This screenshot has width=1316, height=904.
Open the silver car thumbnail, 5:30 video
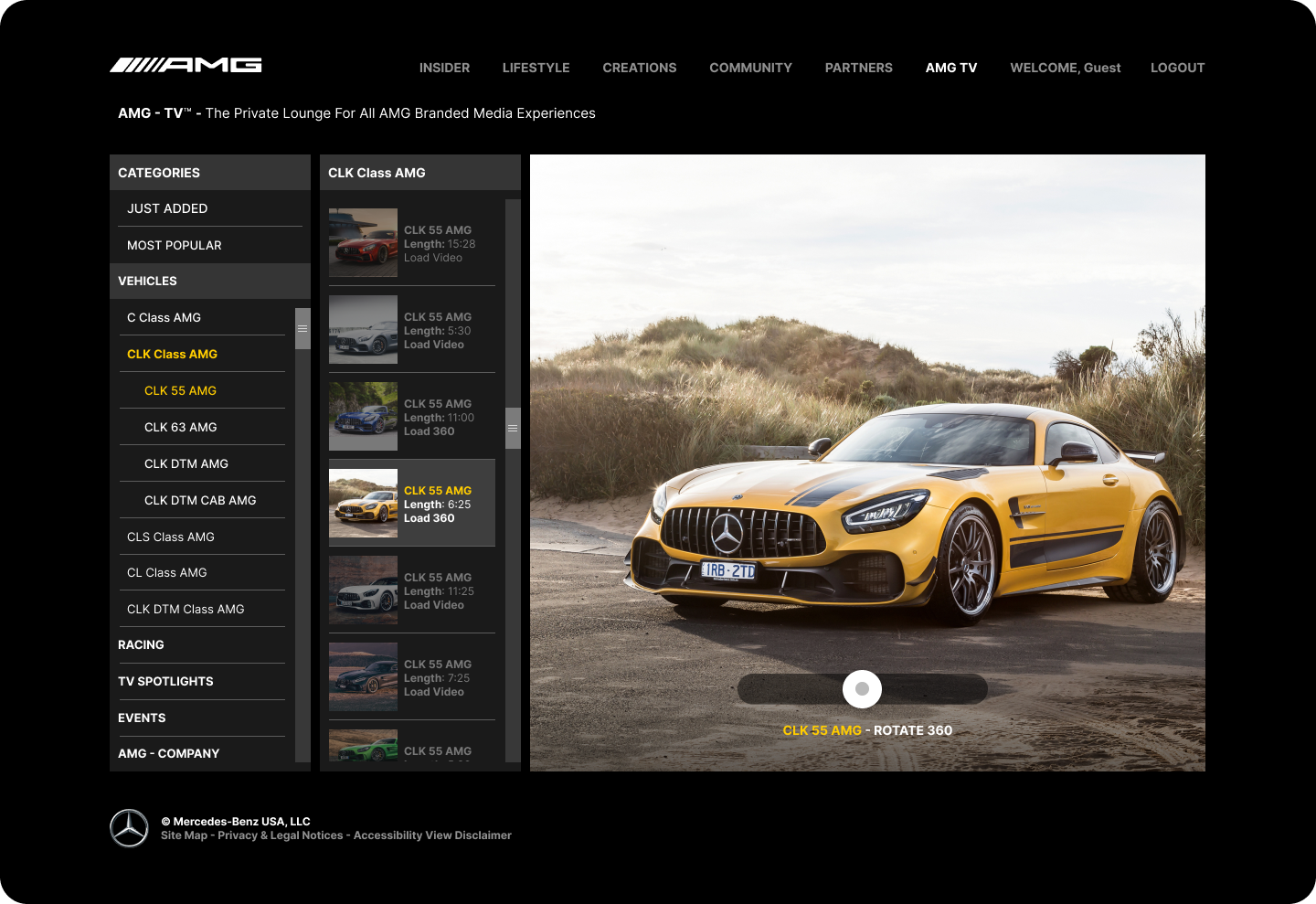(363, 329)
